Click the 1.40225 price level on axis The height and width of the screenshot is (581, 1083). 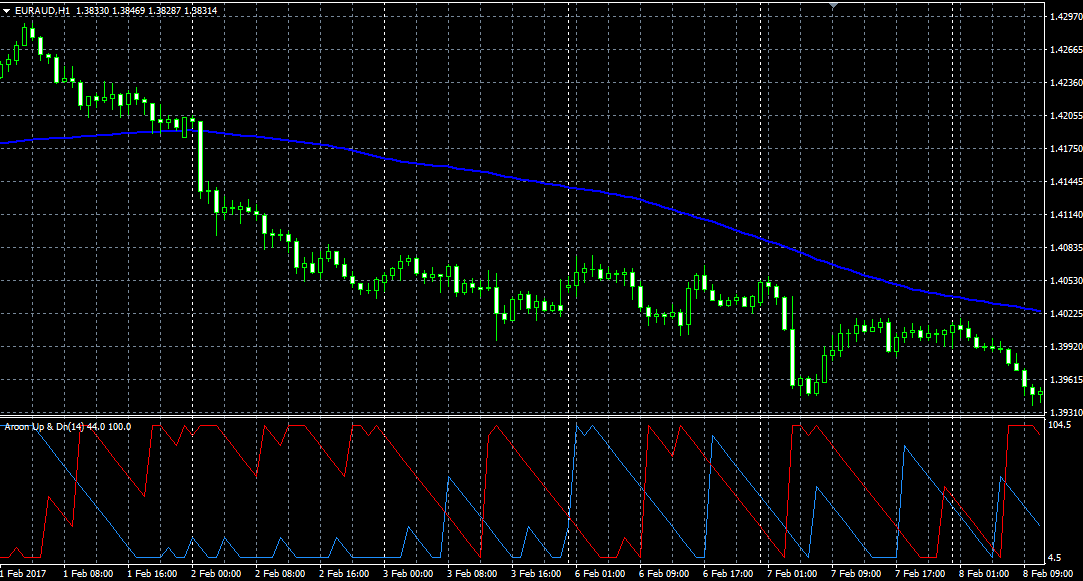pos(1059,314)
